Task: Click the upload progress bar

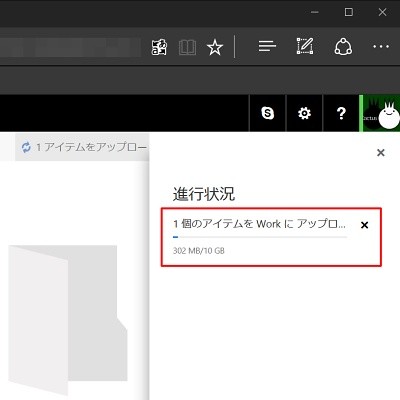Action: (x=260, y=237)
